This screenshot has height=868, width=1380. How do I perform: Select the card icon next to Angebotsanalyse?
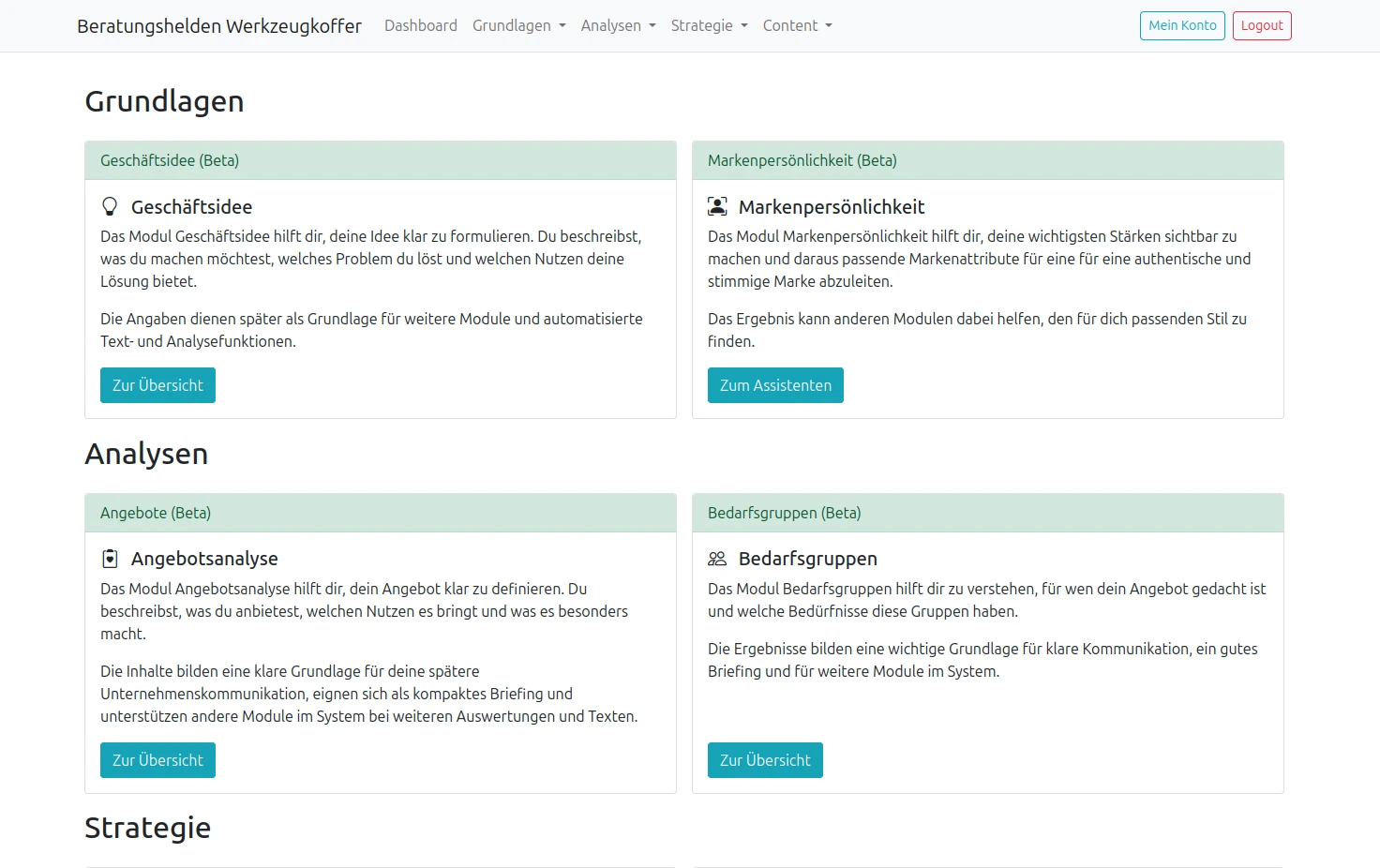pyautogui.click(x=111, y=558)
